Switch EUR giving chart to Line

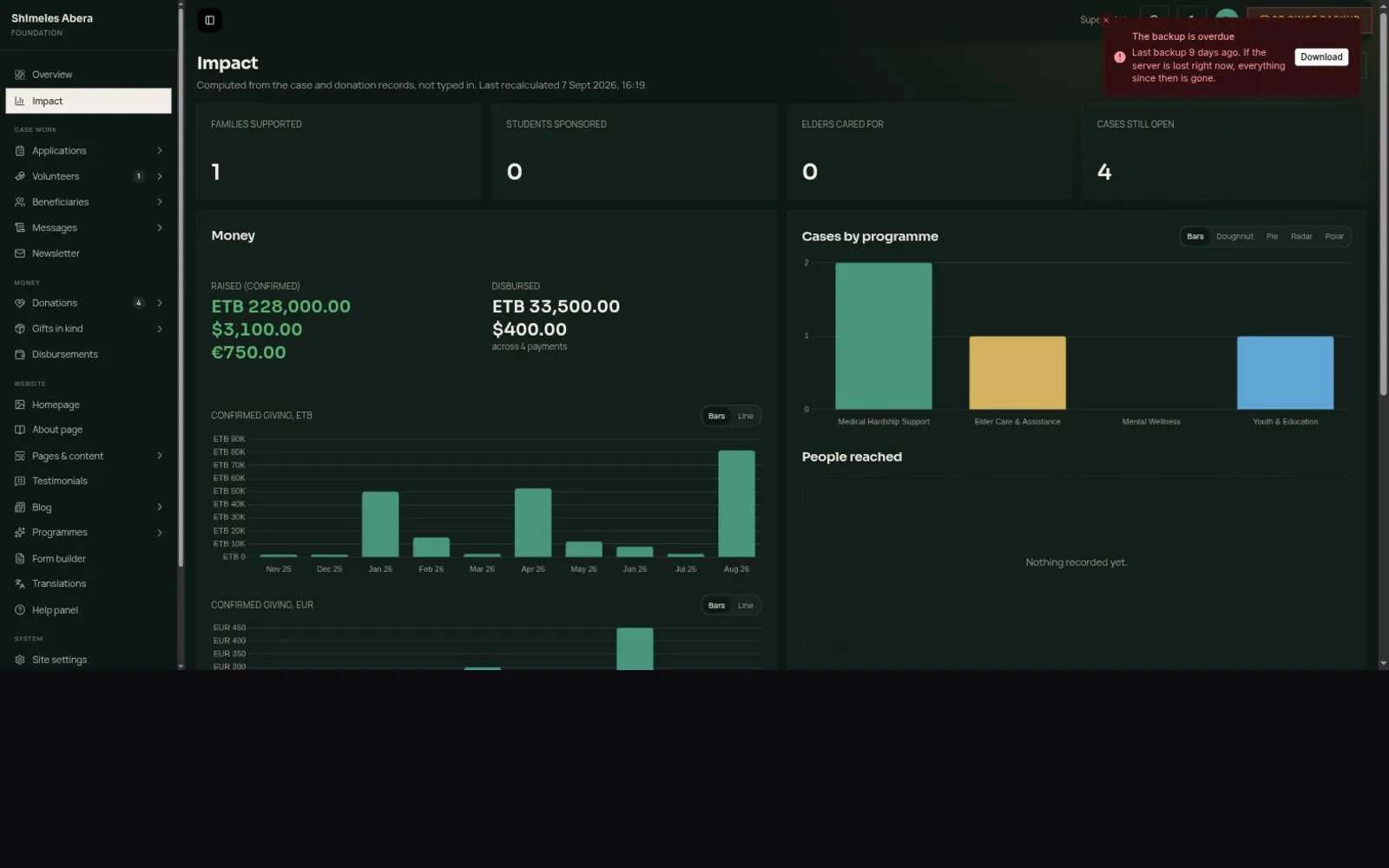click(x=746, y=605)
